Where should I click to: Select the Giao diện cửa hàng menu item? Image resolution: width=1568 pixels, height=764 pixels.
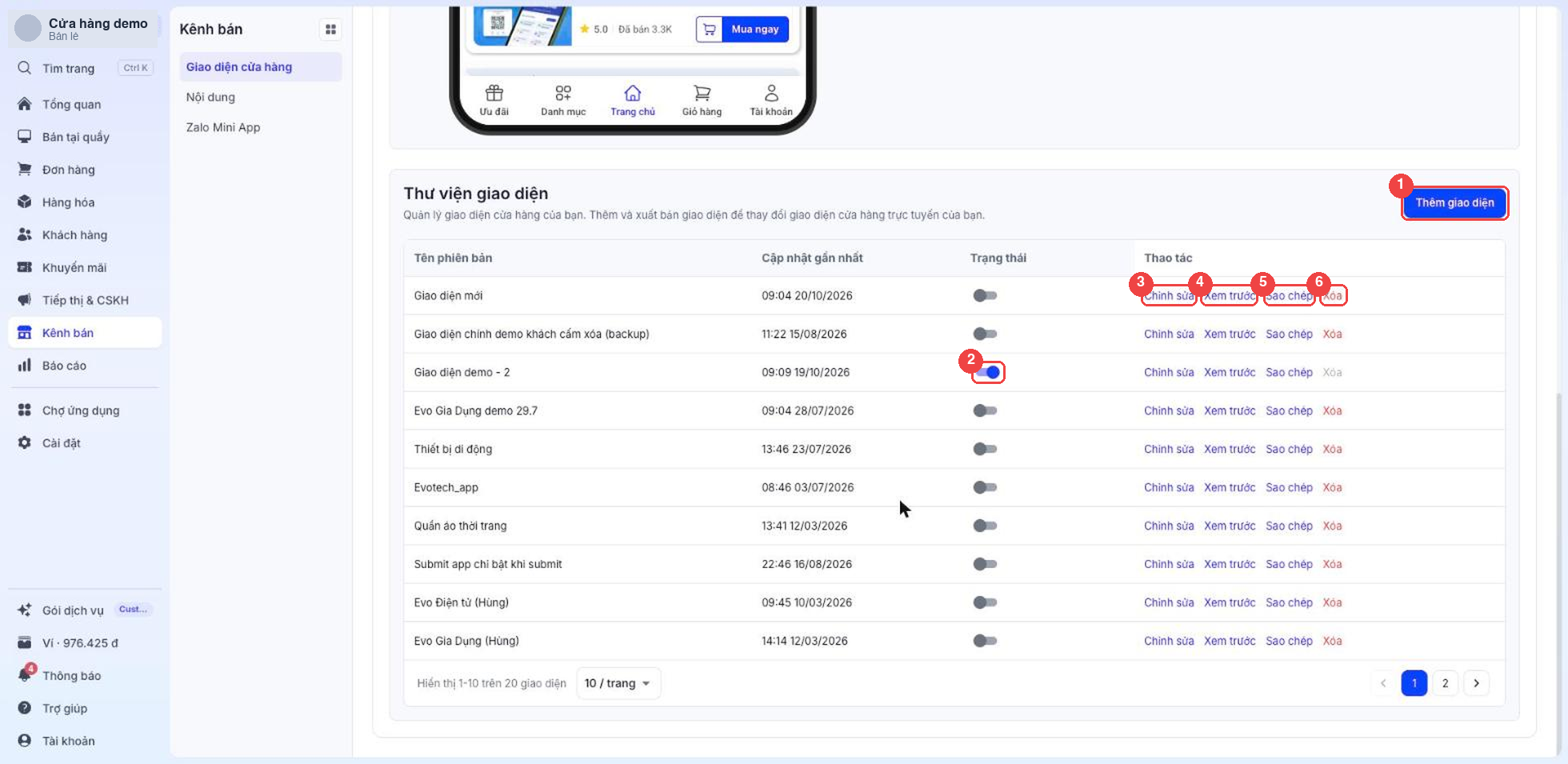pyautogui.click(x=261, y=67)
